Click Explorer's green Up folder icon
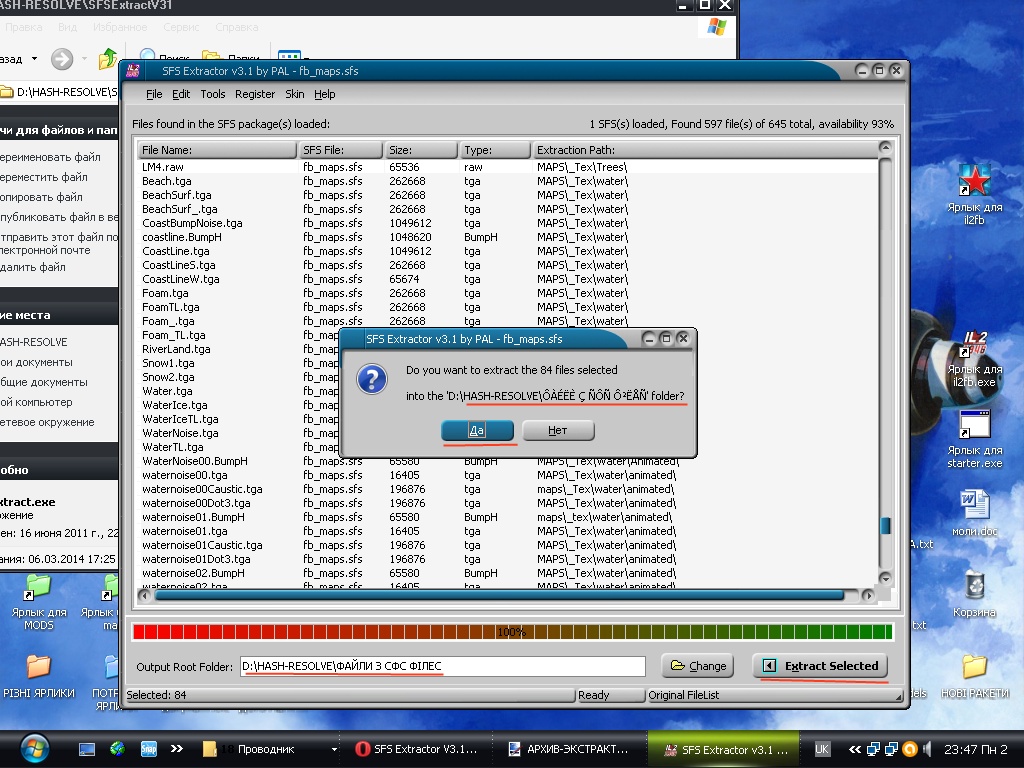Viewport: 1024px width, 768px height. [x=107, y=59]
